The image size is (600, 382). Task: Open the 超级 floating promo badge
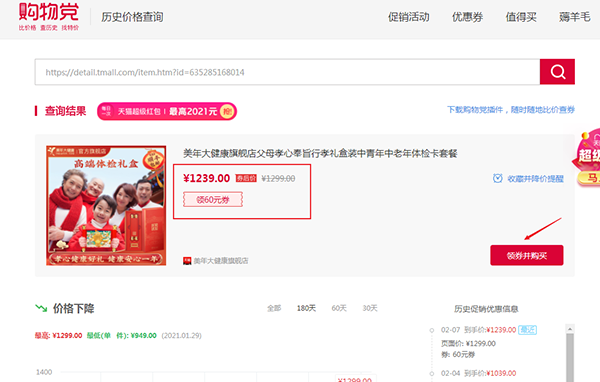pos(587,157)
